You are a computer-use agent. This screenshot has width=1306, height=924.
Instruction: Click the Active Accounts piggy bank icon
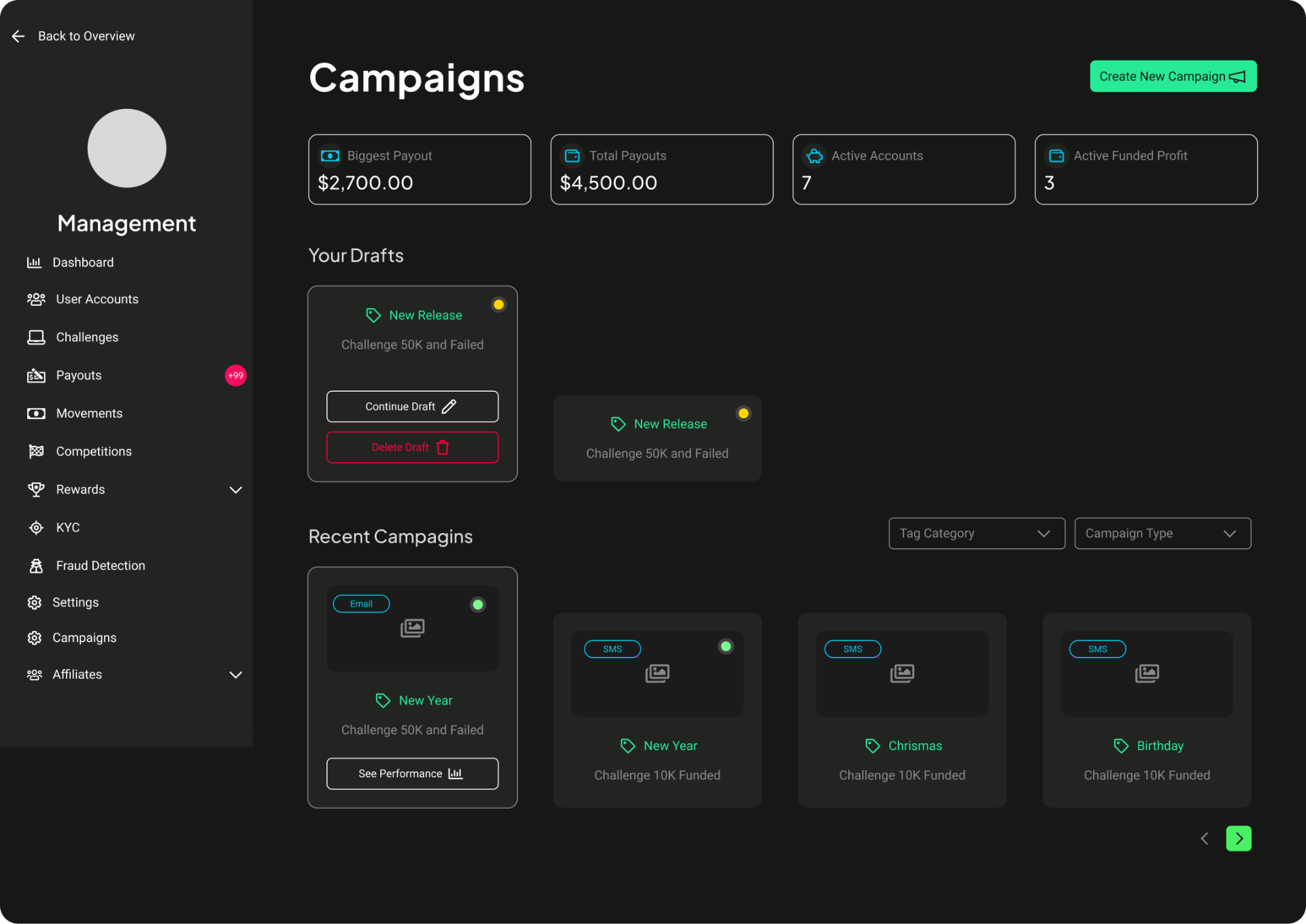pyautogui.click(x=814, y=156)
